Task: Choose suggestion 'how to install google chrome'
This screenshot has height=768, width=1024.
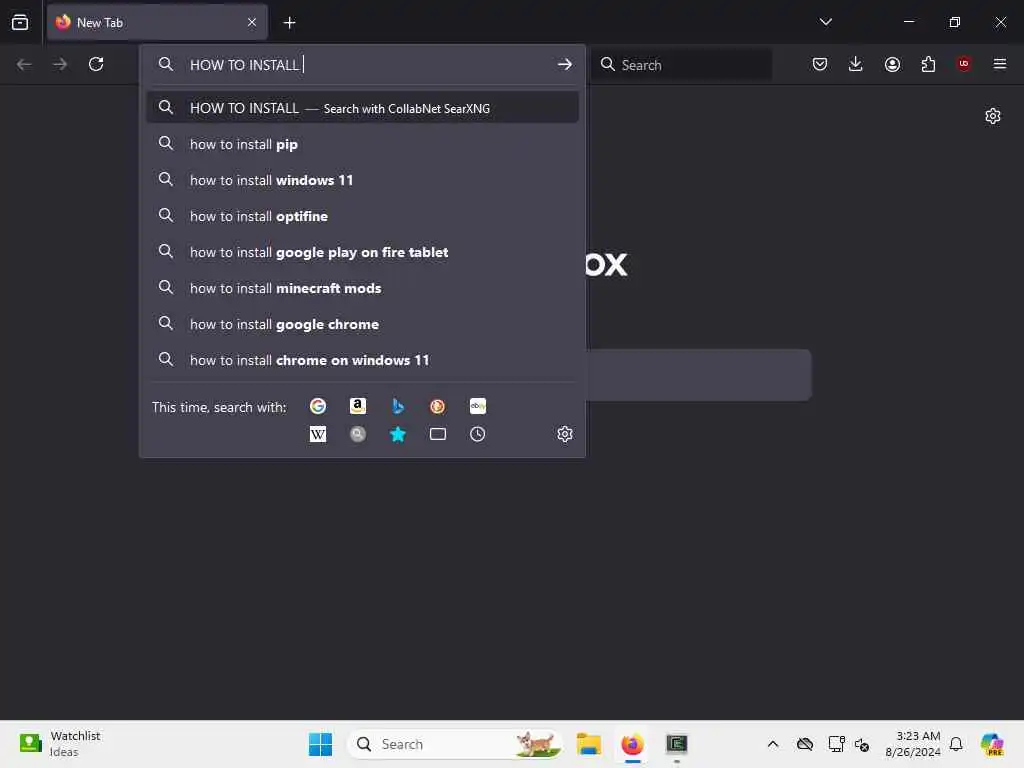Action: pos(362,324)
